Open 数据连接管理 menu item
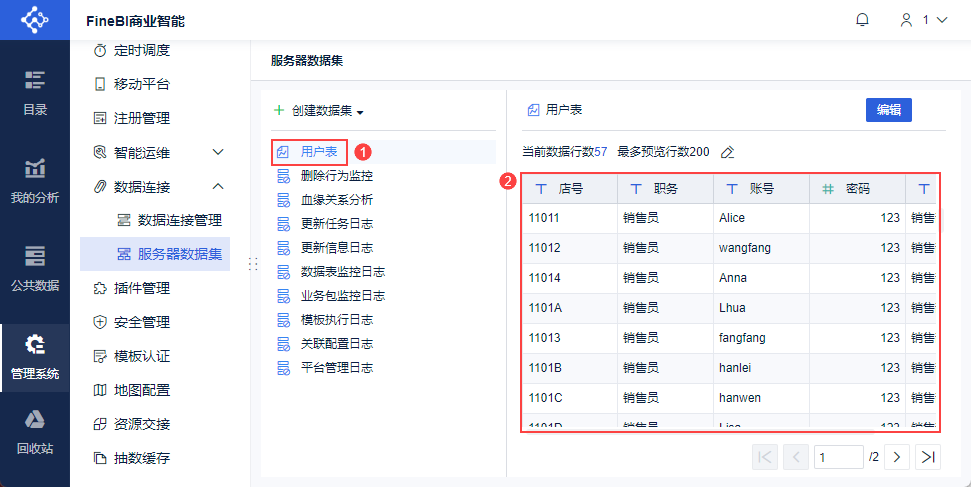971x487 pixels. [179, 221]
